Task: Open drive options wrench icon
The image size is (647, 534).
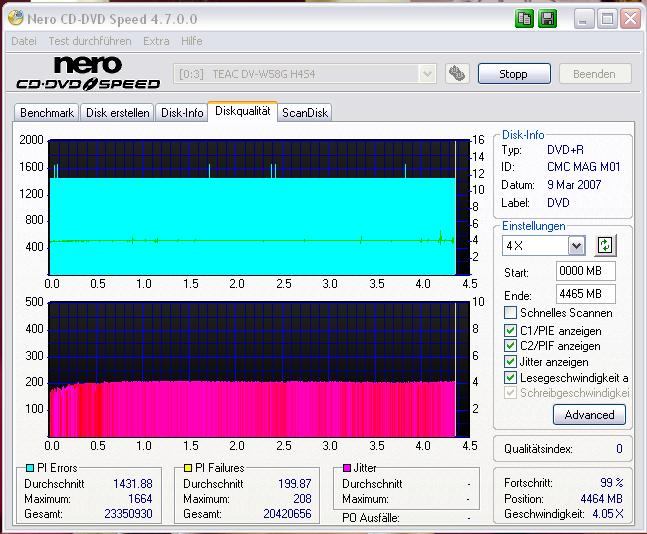Action: (x=457, y=74)
